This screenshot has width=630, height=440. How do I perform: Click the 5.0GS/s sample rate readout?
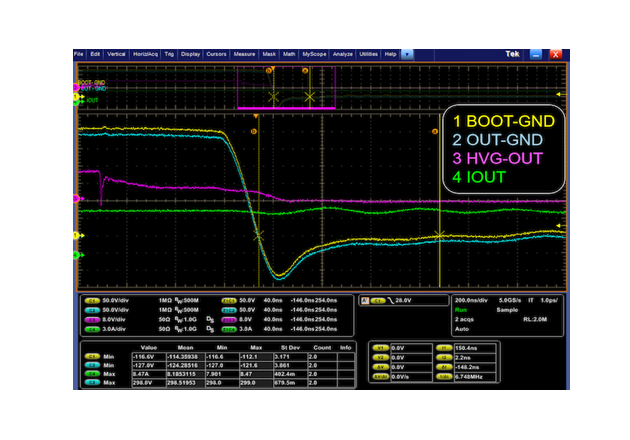tap(510, 301)
